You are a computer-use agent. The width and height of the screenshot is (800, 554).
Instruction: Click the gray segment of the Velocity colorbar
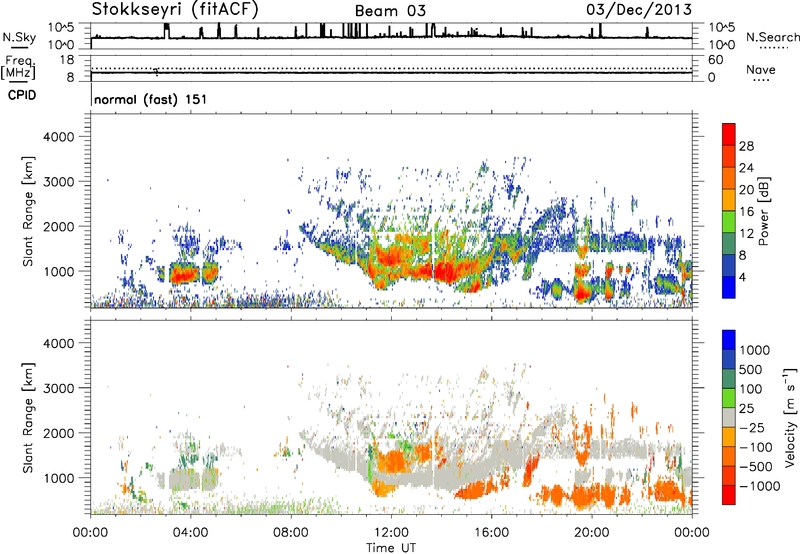[729, 417]
